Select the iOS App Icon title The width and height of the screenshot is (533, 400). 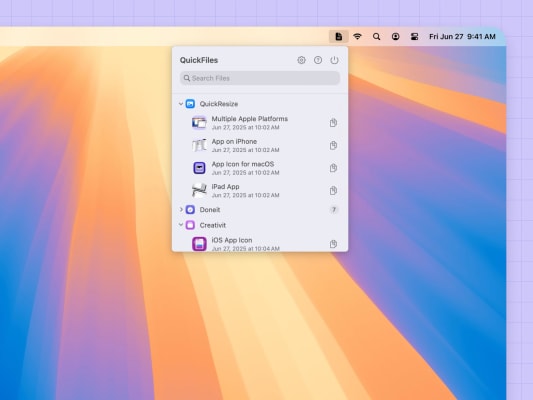pyautogui.click(x=232, y=240)
